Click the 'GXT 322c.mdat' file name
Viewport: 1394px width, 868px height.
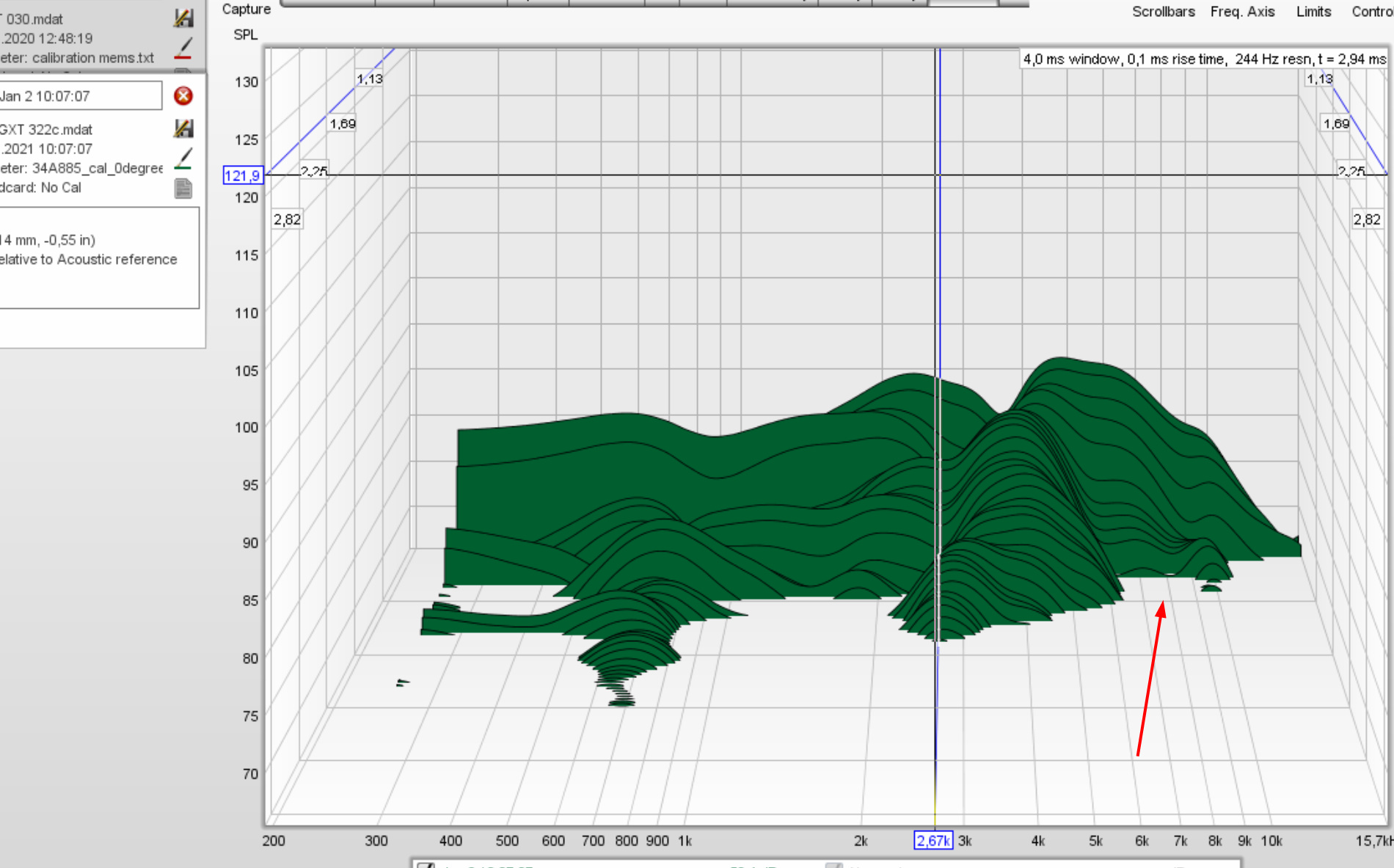click(x=45, y=130)
